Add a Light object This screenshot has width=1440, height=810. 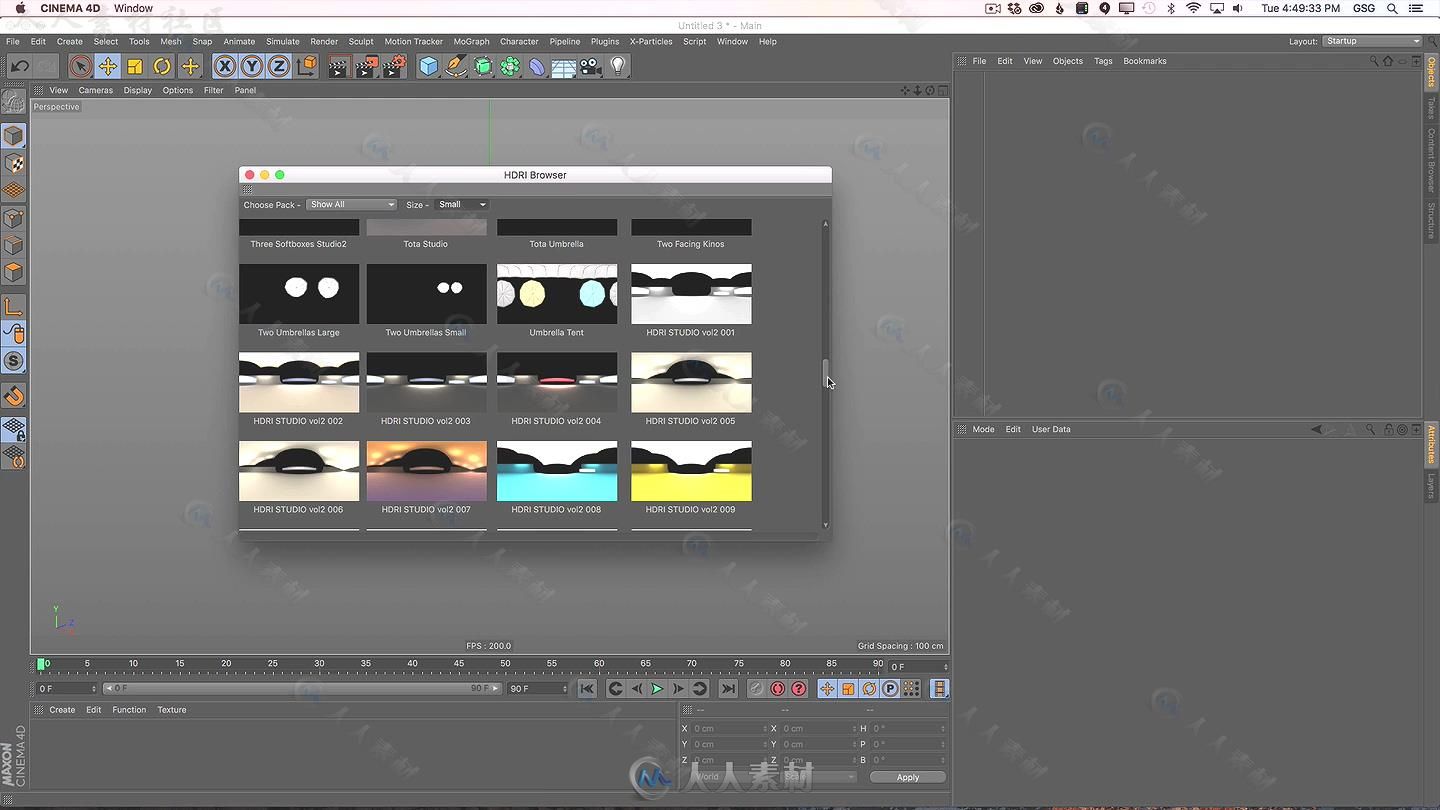point(618,66)
